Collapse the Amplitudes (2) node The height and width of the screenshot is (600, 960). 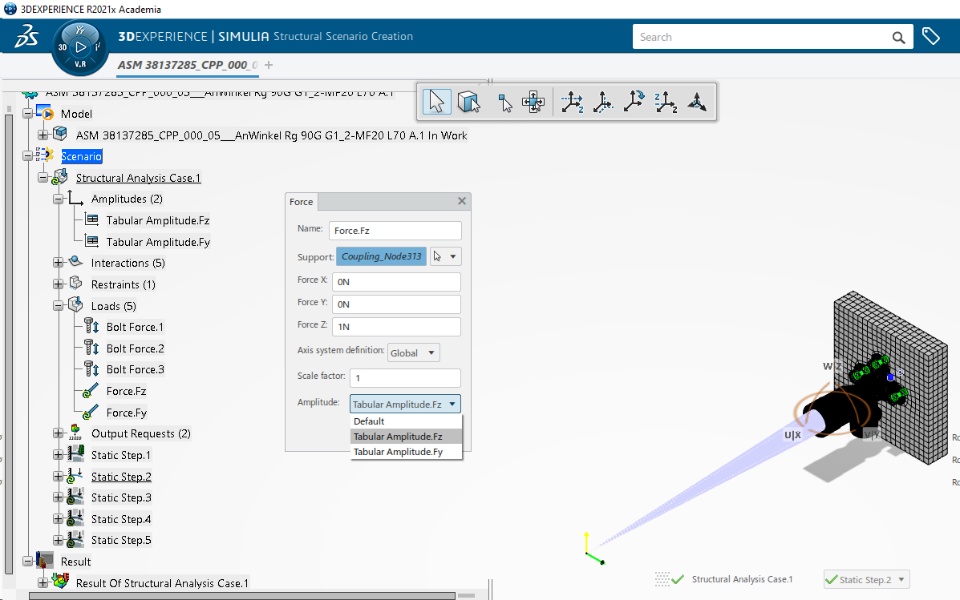(58, 199)
